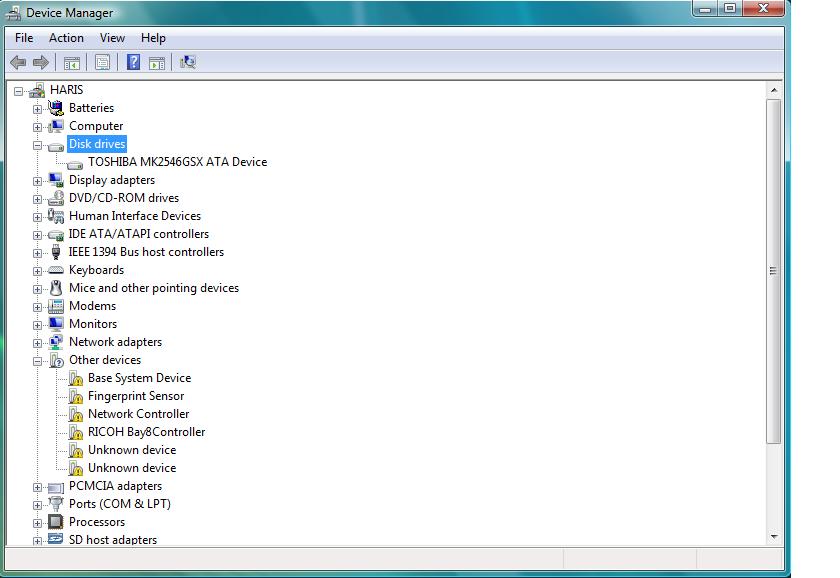This screenshot has width=840, height=578.
Task: Select the Disk drives label
Action: click(x=97, y=144)
